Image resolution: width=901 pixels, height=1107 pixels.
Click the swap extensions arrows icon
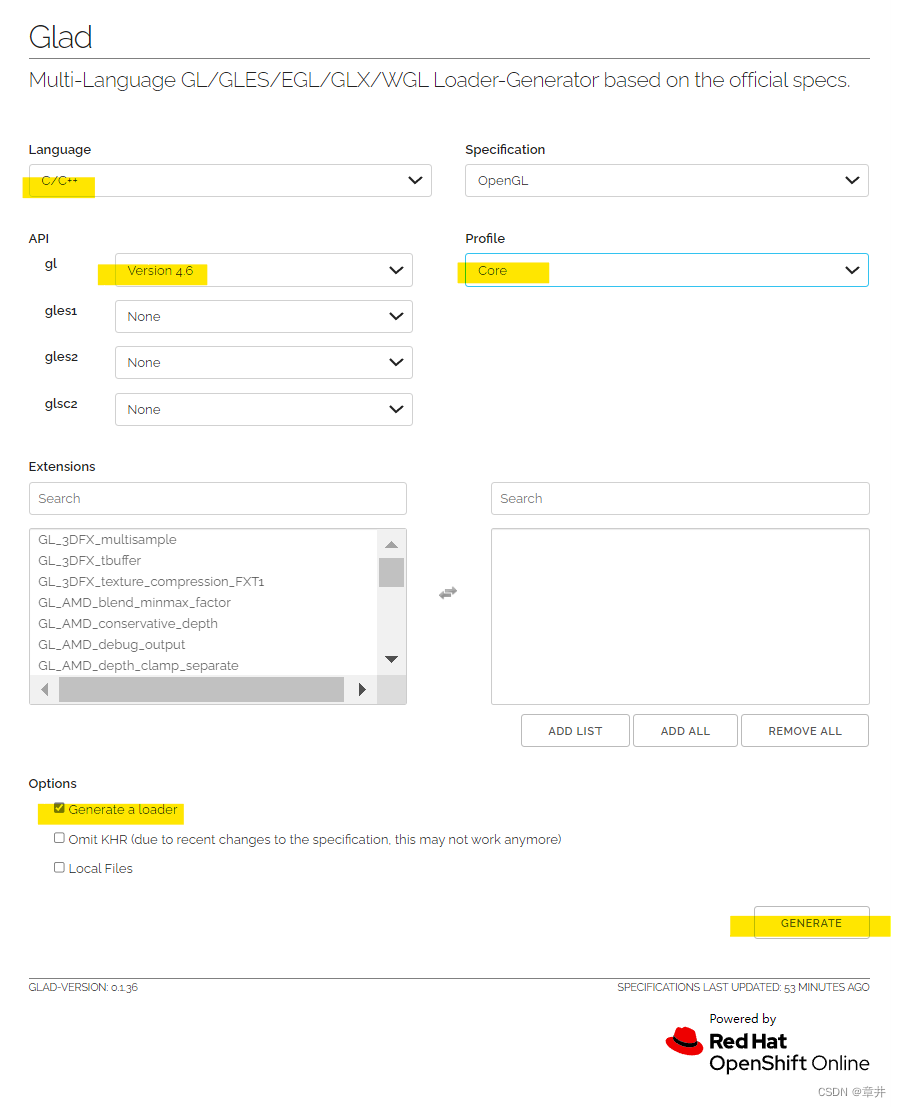[x=448, y=593]
